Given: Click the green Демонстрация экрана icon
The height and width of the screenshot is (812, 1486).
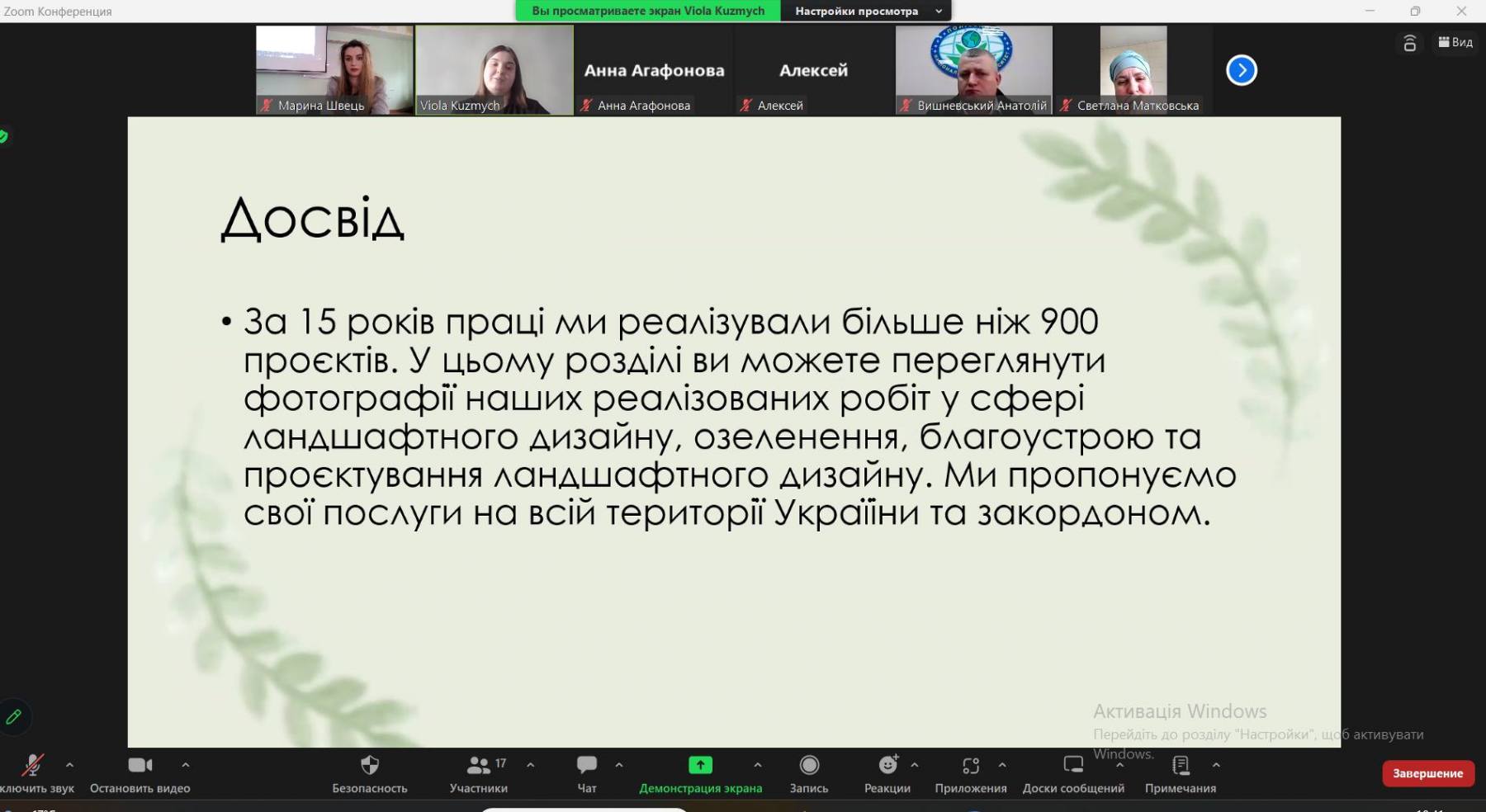Looking at the screenshot, I should coord(700,766).
